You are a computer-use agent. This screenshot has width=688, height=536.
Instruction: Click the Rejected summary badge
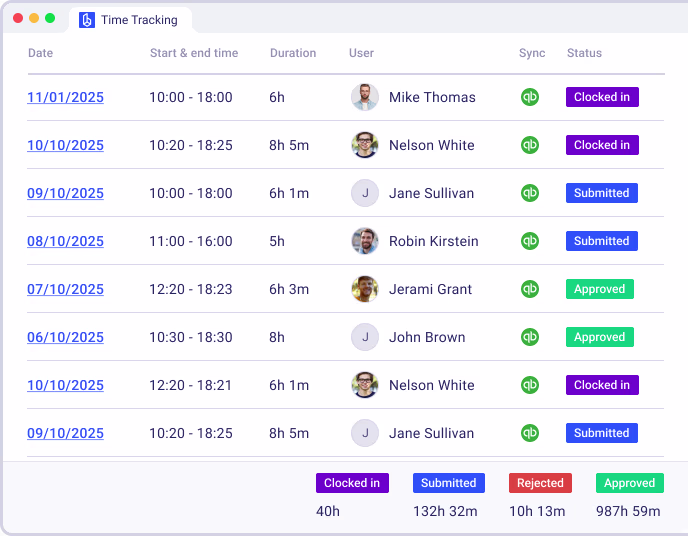pyautogui.click(x=540, y=483)
